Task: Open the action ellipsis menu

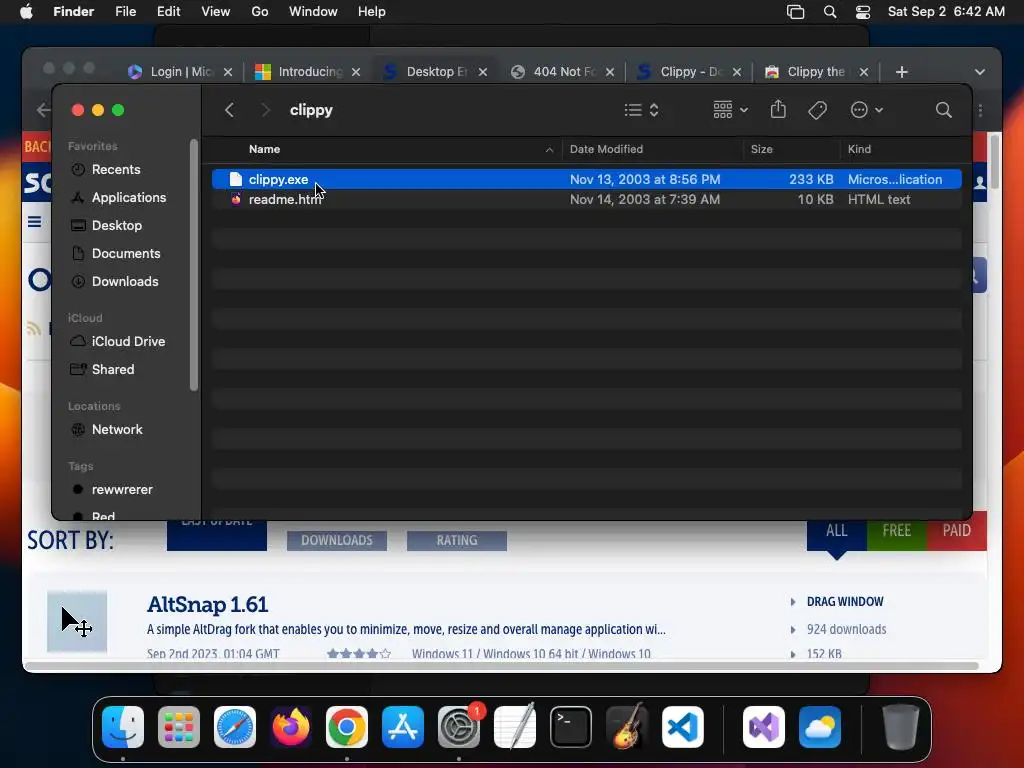Action: click(867, 110)
